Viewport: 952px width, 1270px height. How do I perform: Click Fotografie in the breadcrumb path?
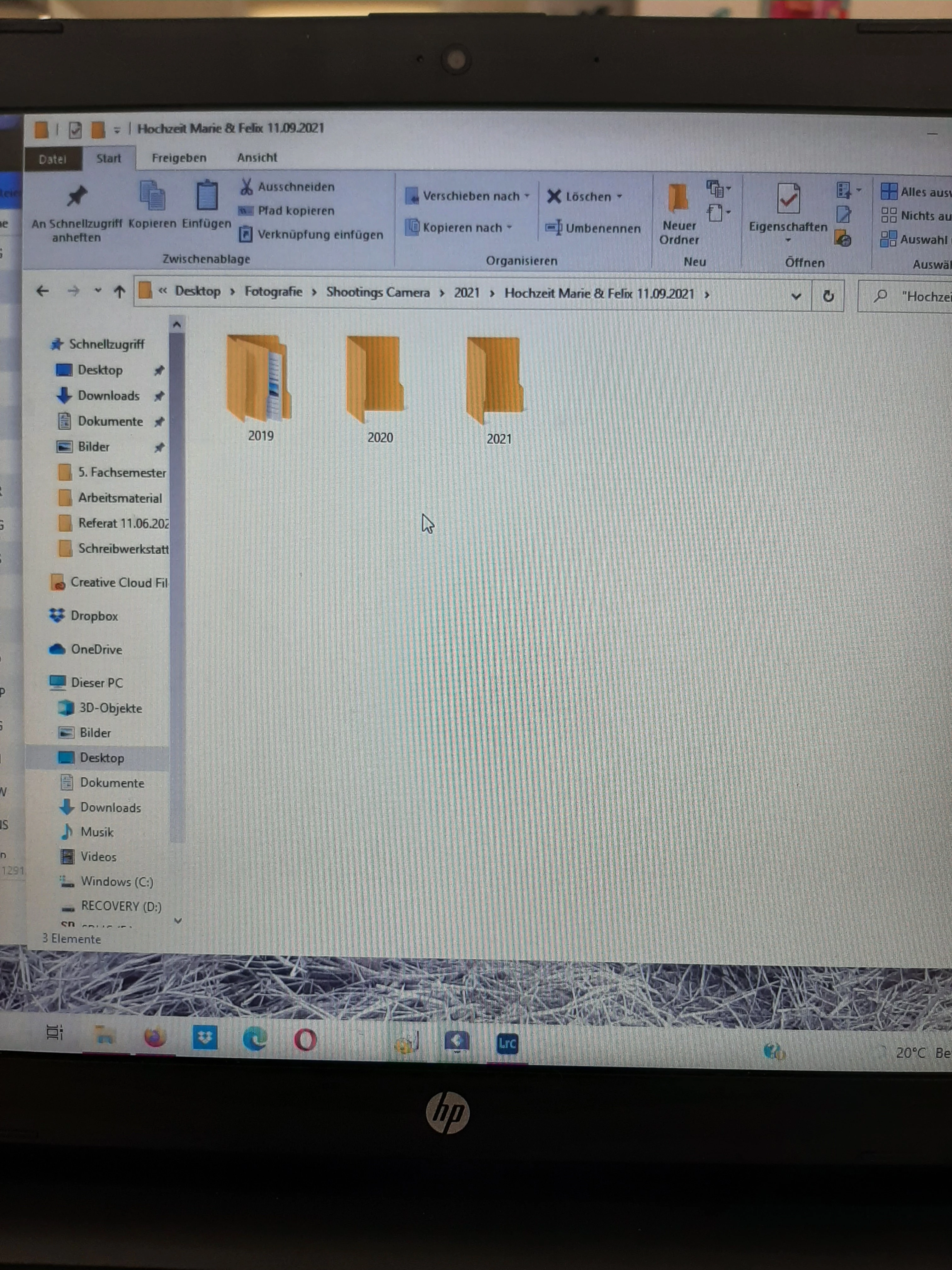[273, 292]
